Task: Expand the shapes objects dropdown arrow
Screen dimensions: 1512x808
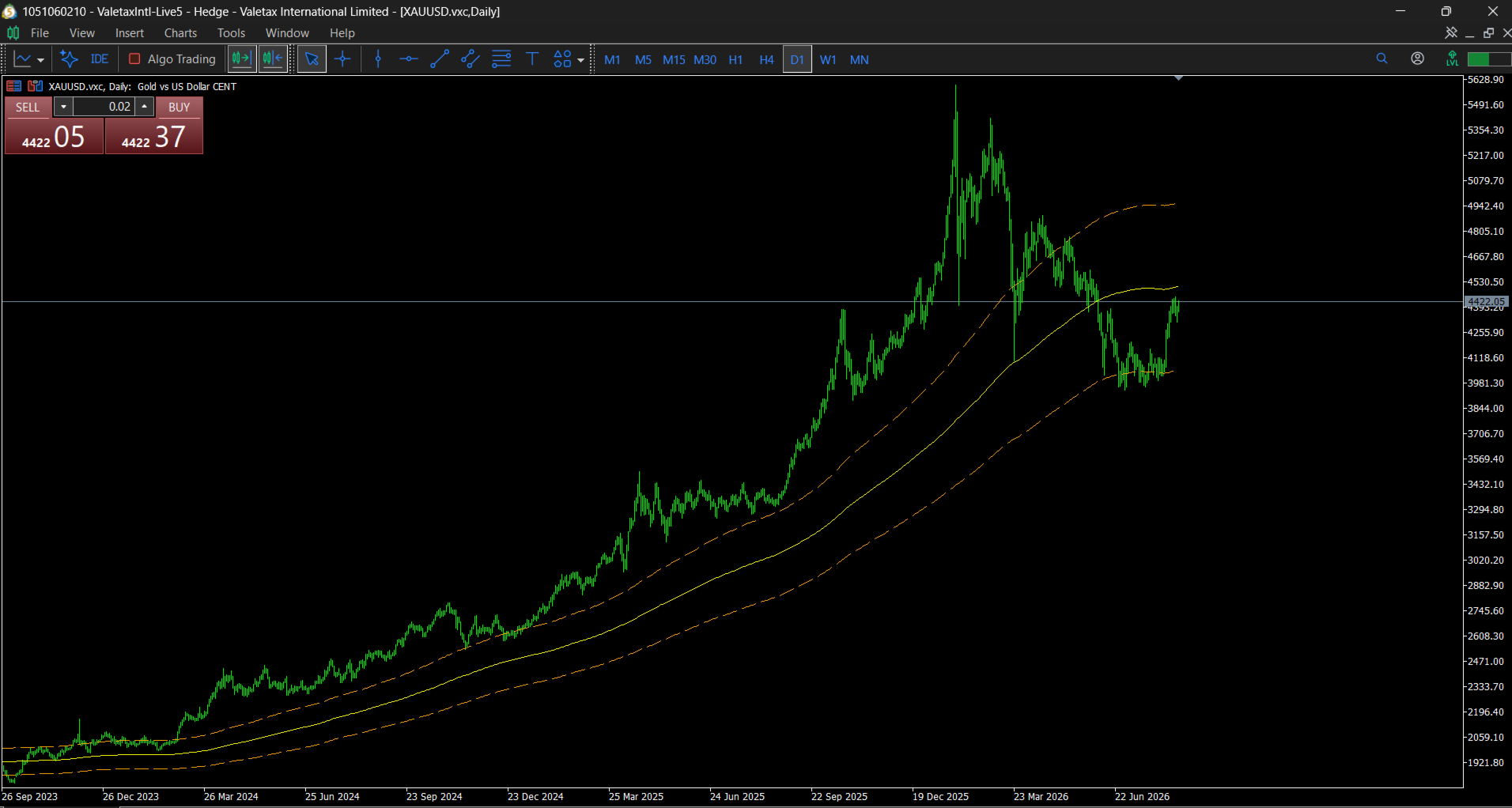Action: point(581,60)
